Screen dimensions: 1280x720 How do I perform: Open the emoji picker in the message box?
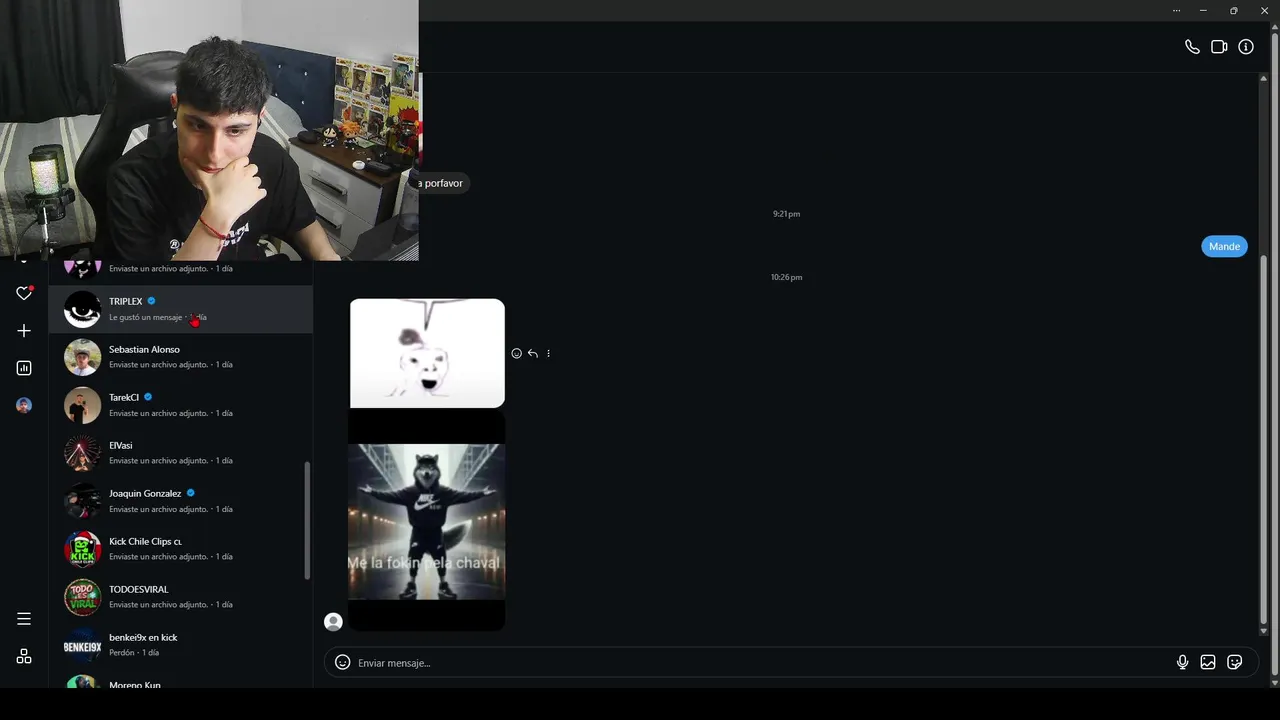[342, 662]
